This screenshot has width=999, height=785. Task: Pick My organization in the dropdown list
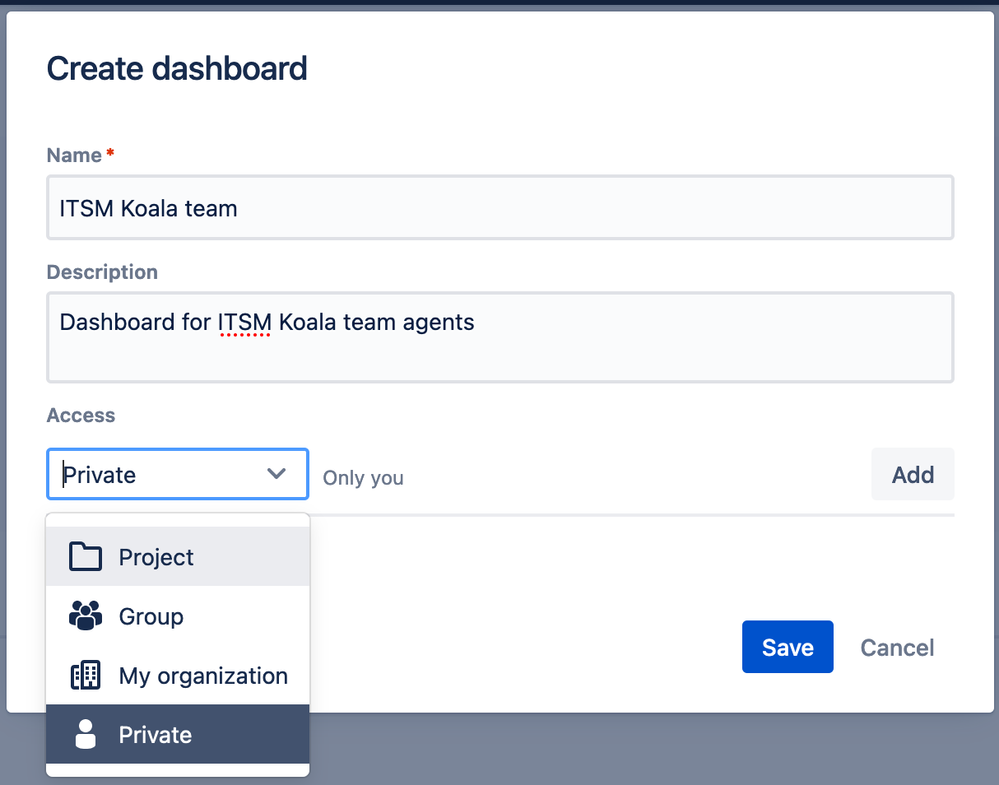203,676
